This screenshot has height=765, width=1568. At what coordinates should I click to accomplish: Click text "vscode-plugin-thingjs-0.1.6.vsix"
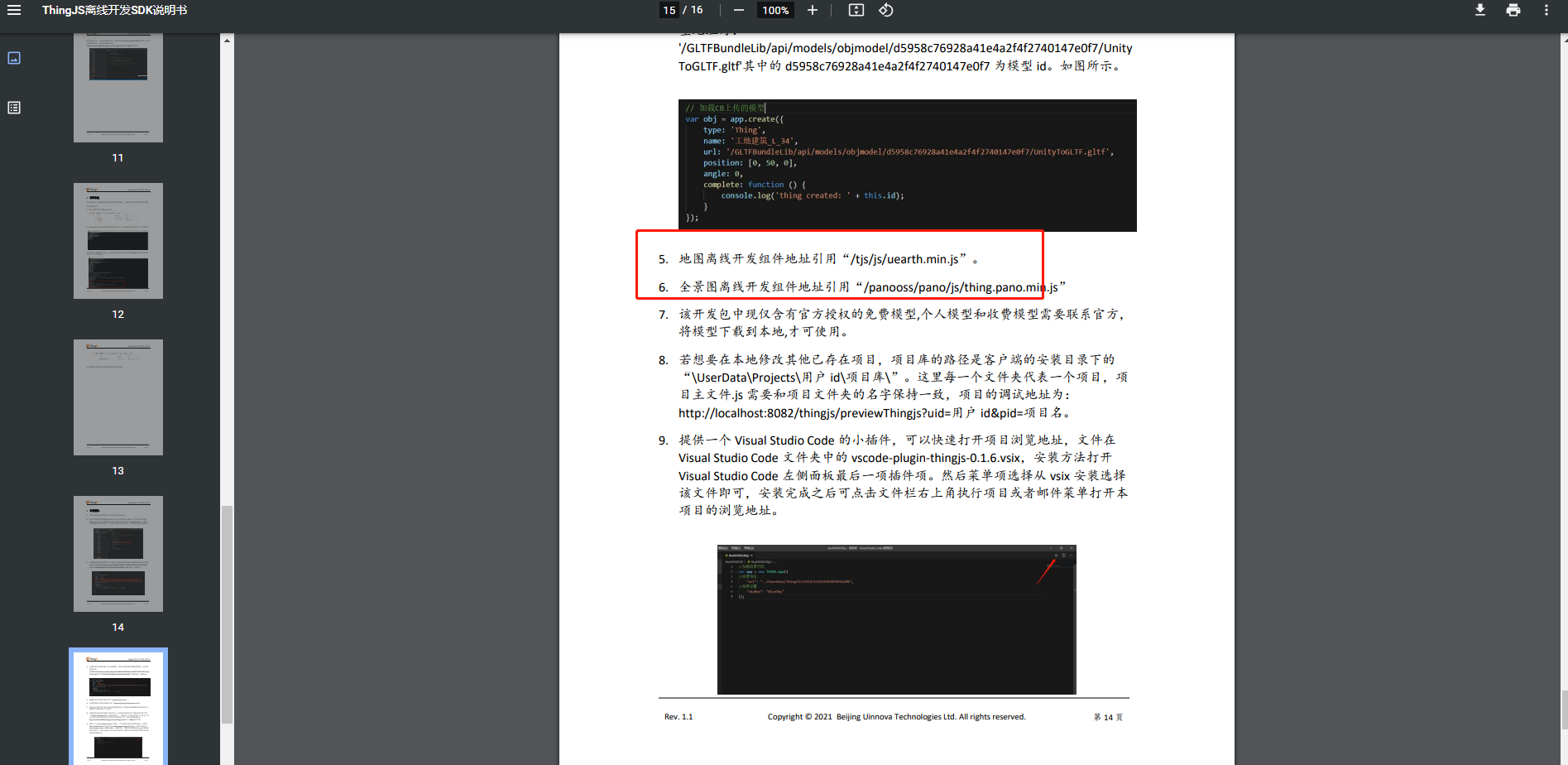pyautogui.click(x=936, y=458)
